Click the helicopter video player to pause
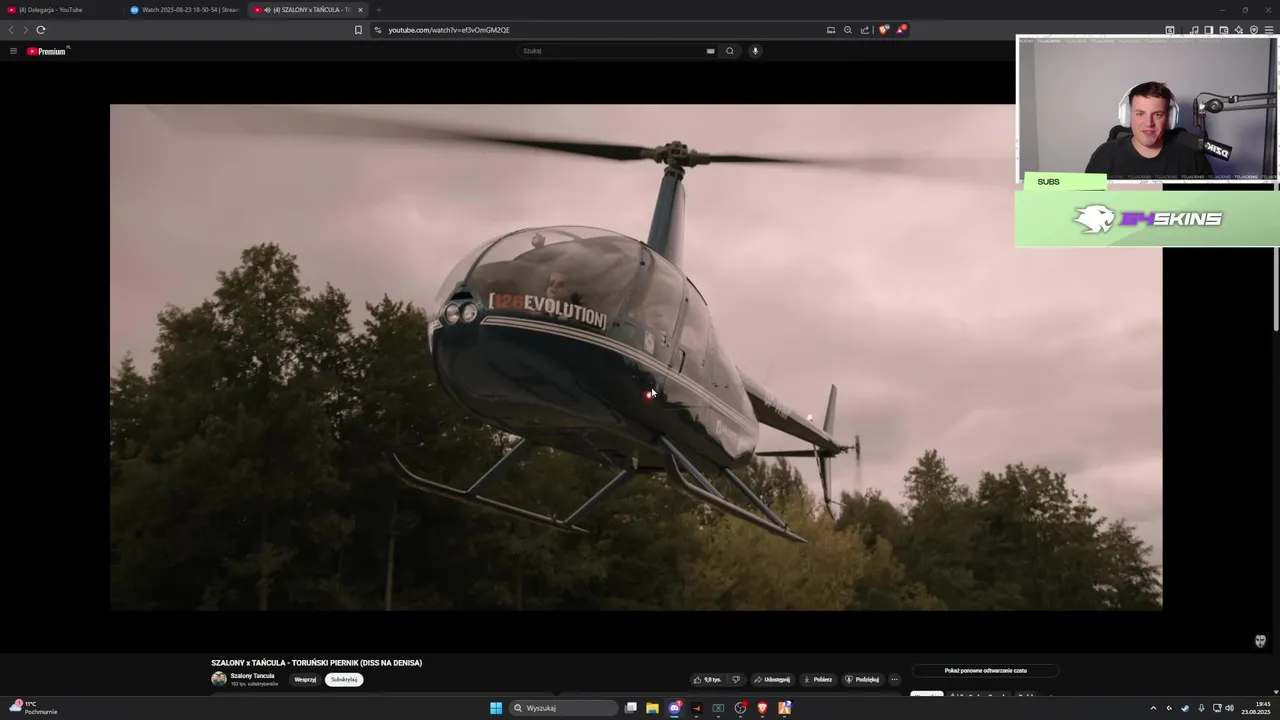1280x720 pixels. (636, 357)
